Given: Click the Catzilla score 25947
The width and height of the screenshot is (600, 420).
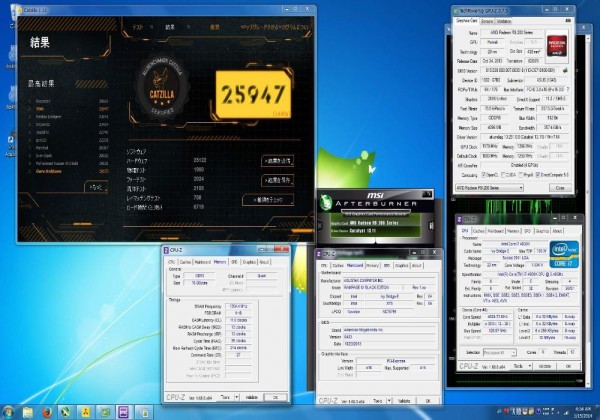Looking at the screenshot, I should [253, 94].
